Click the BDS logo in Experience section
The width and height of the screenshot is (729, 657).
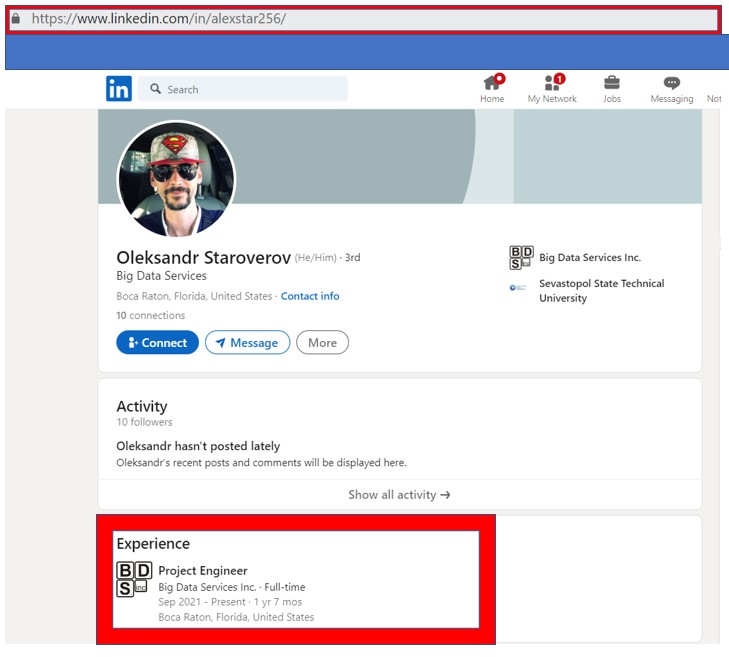[x=134, y=579]
